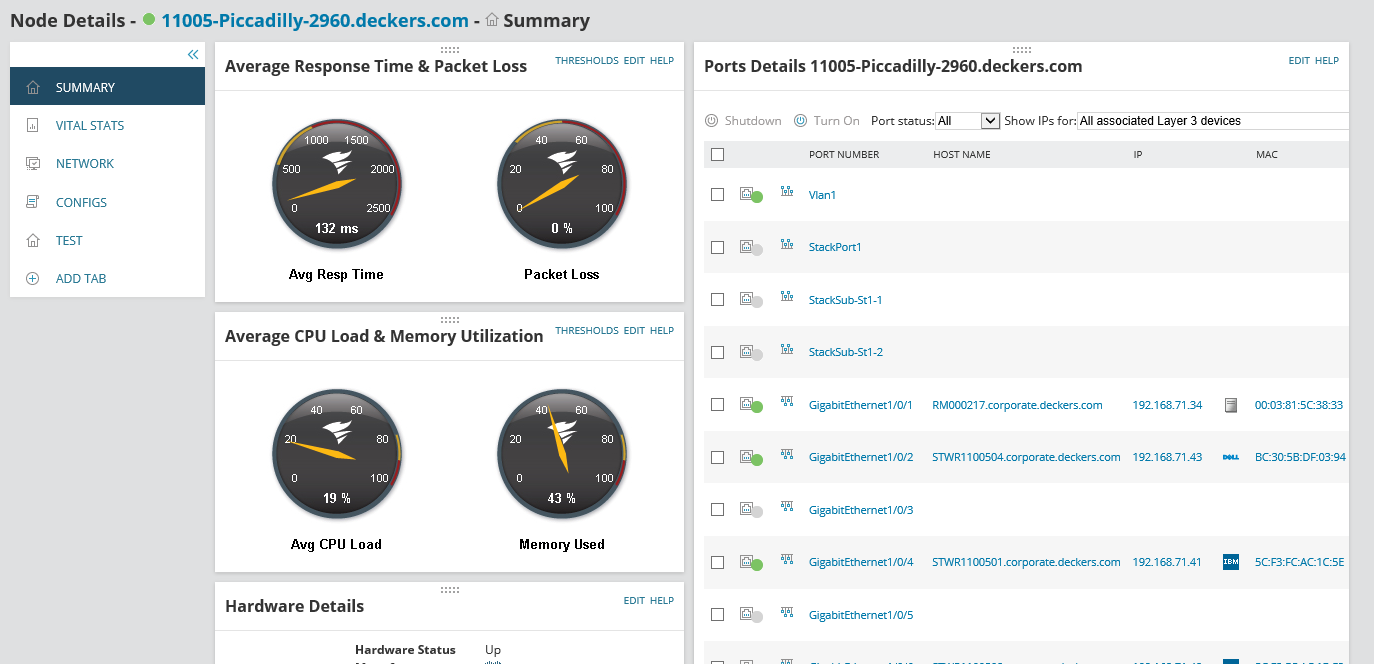Click the Vlan1 port status icon
Screen dimensions: 1374x664
(x=751, y=195)
